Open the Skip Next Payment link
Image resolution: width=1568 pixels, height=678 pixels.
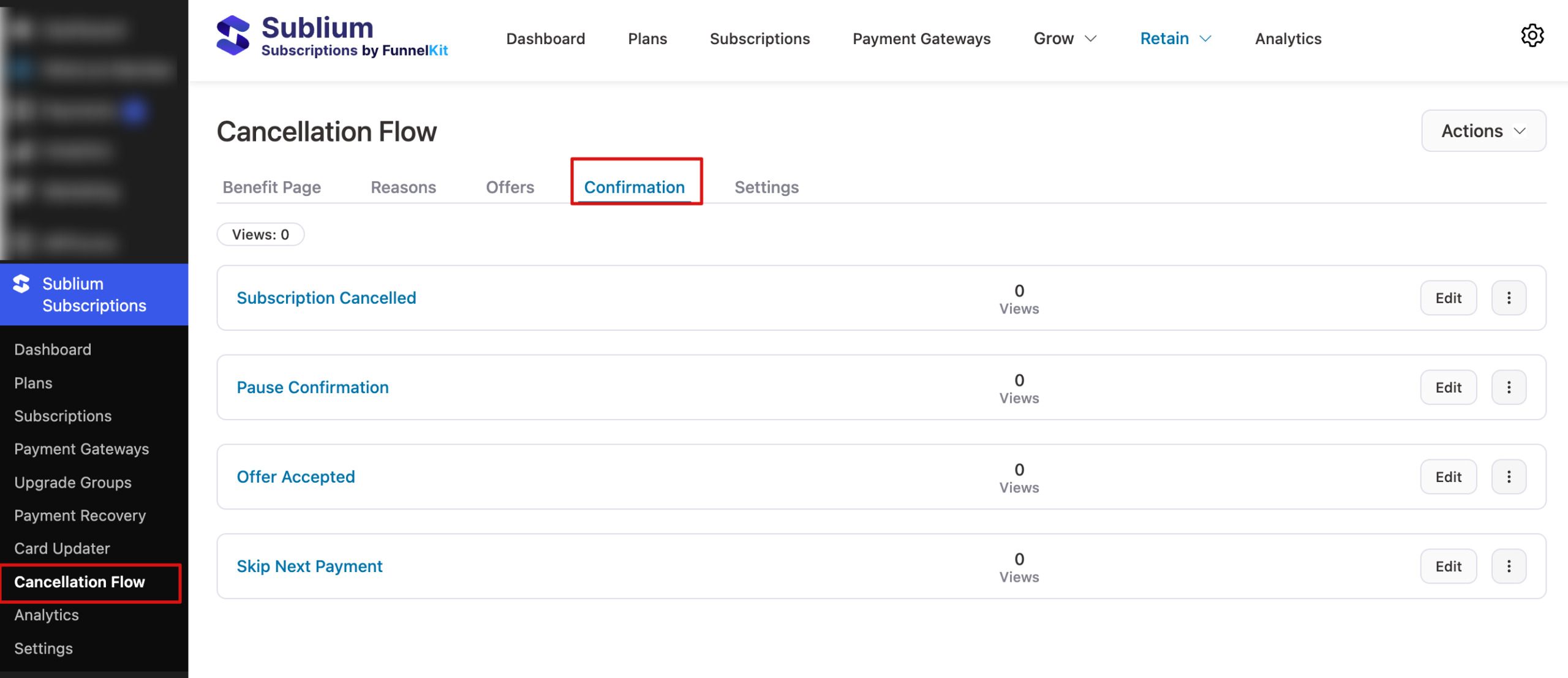pos(309,566)
